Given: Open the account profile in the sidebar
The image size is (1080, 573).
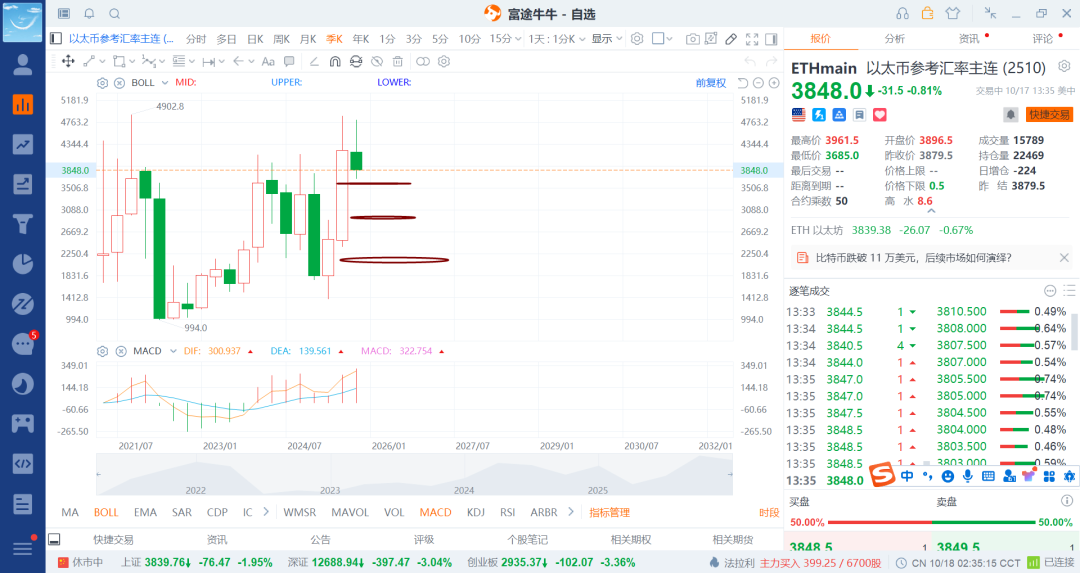Looking at the screenshot, I should click(x=23, y=64).
